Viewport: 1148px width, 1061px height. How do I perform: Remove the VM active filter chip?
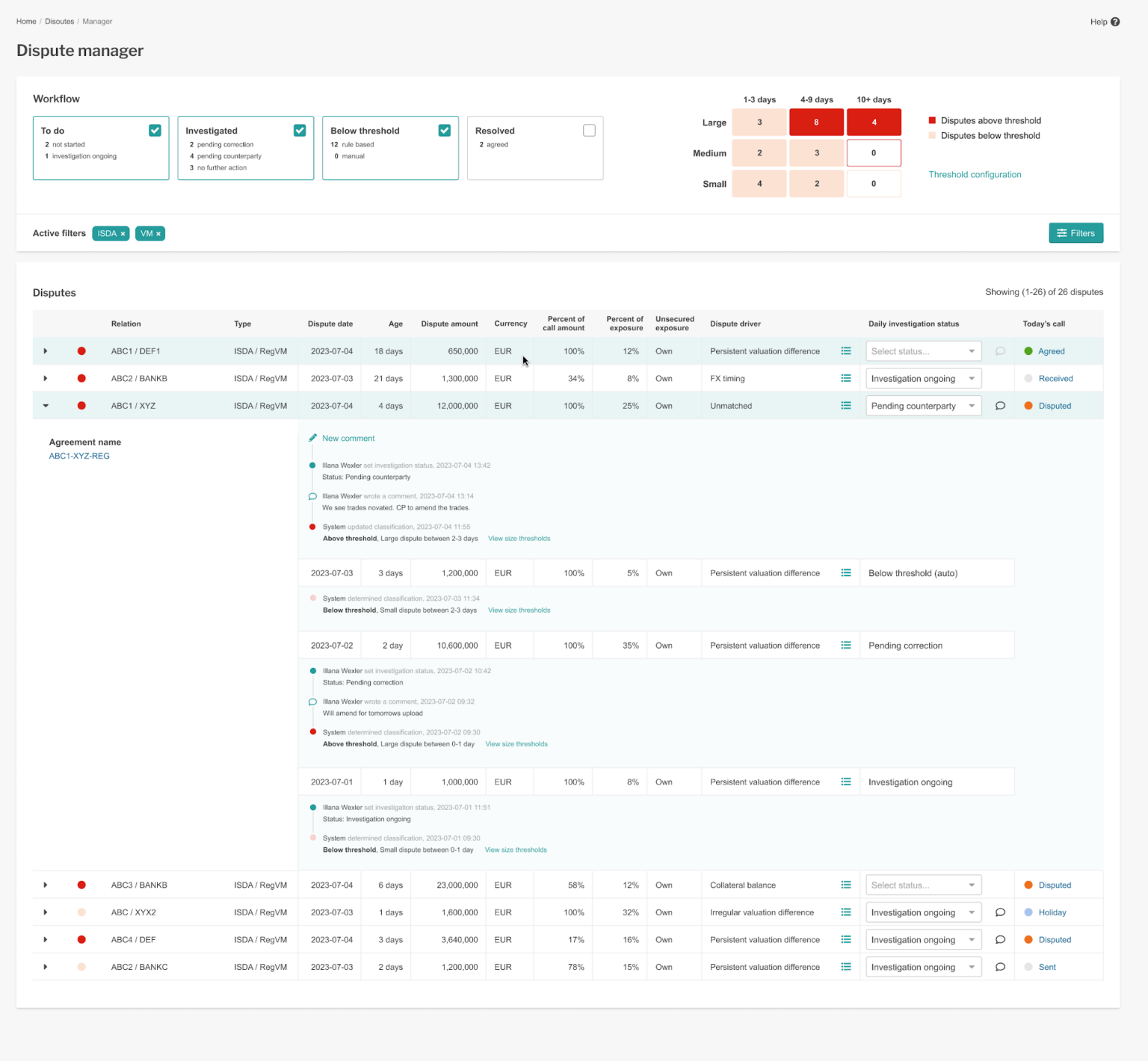pos(158,233)
